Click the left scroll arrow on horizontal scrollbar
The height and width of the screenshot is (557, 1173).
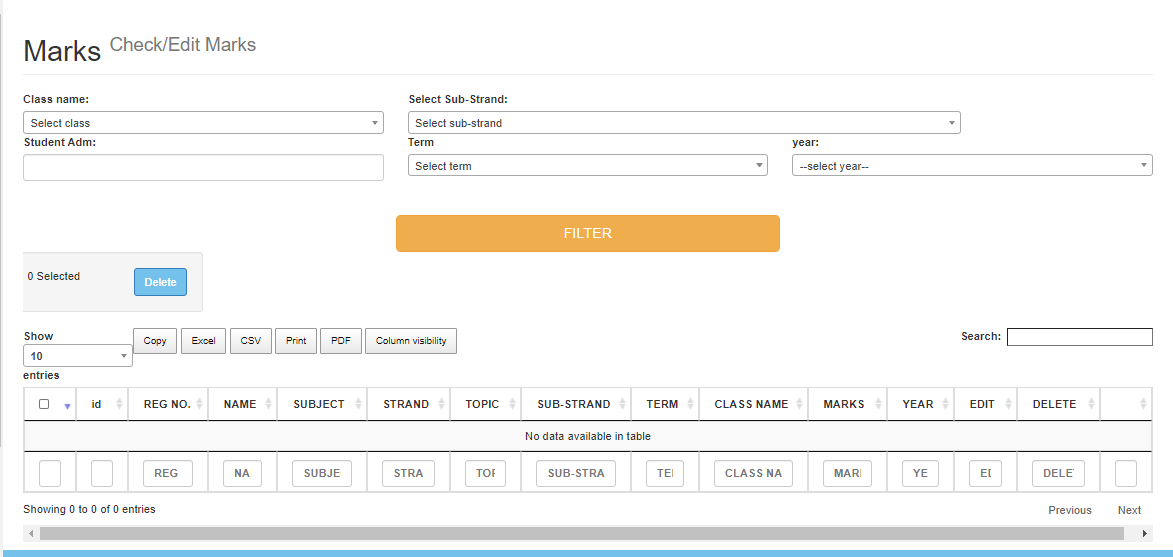(x=31, y=534)
